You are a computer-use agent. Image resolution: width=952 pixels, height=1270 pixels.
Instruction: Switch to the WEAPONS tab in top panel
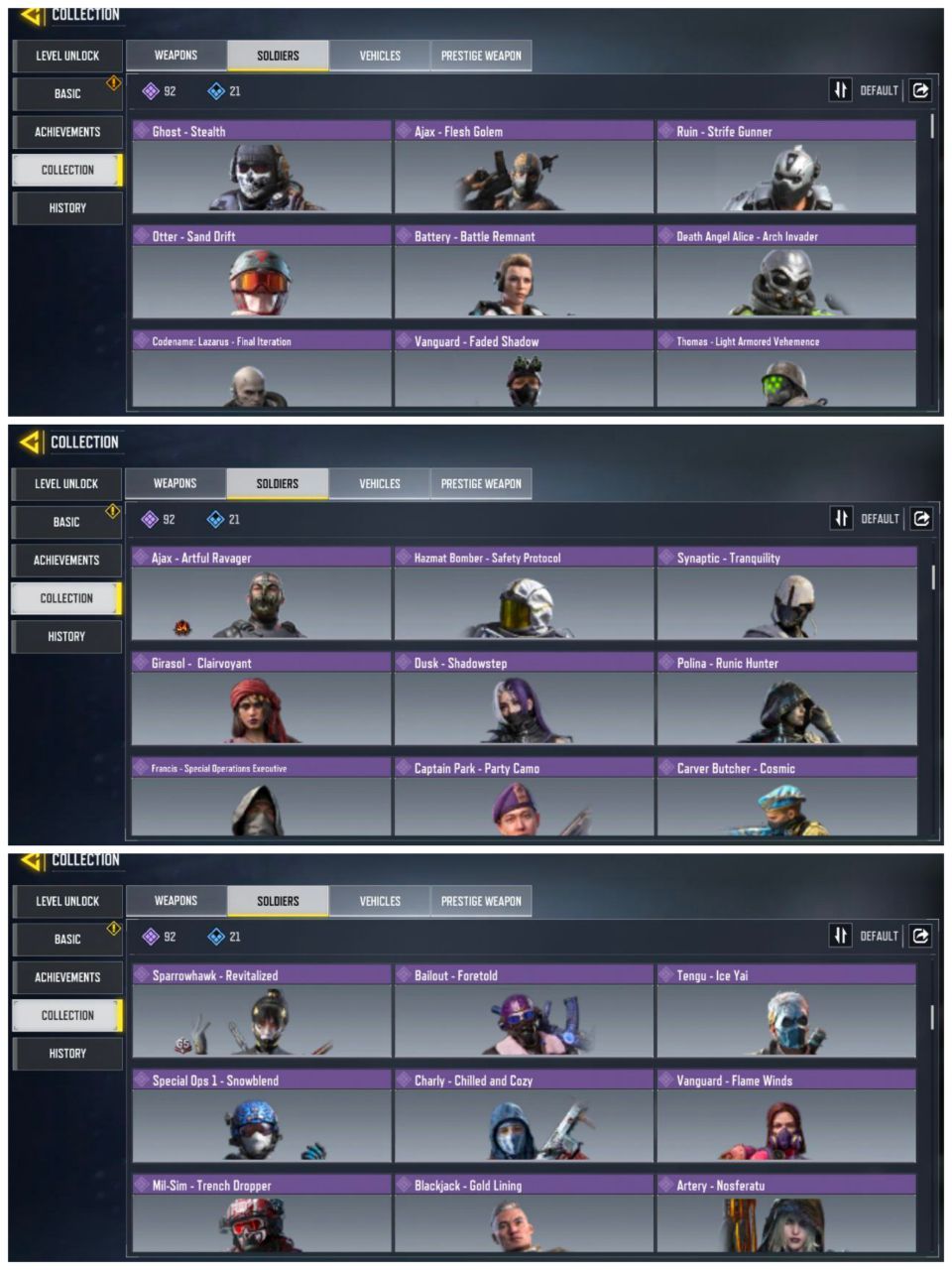pos(177,56)
